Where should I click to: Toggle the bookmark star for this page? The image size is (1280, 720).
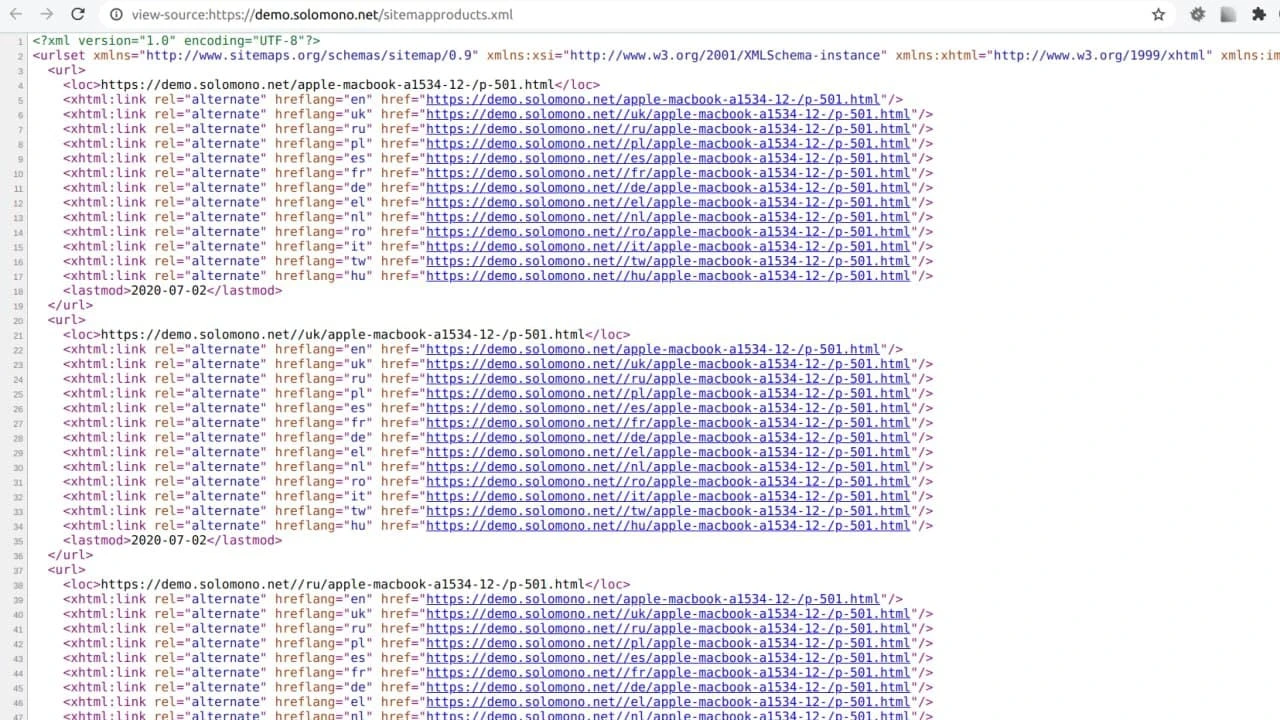coord(1157,14)
